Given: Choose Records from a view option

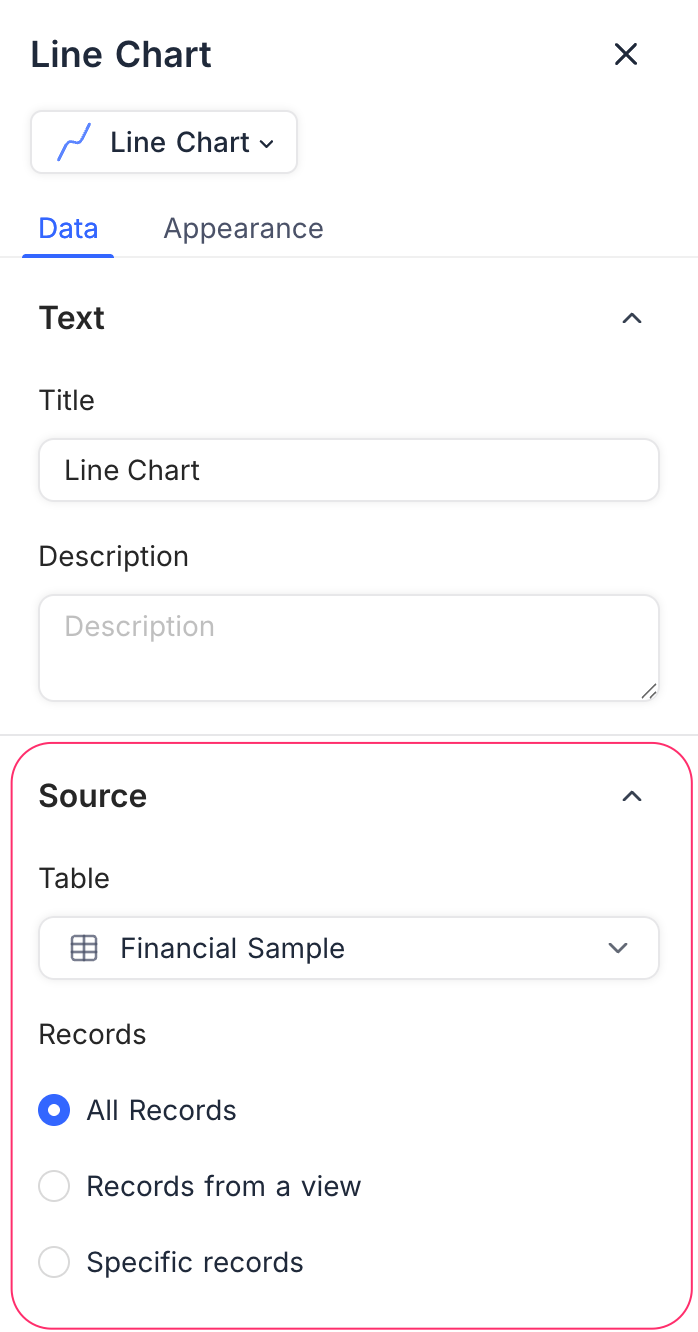Looking at the screenshot, I should click(x=54, y=1186).
